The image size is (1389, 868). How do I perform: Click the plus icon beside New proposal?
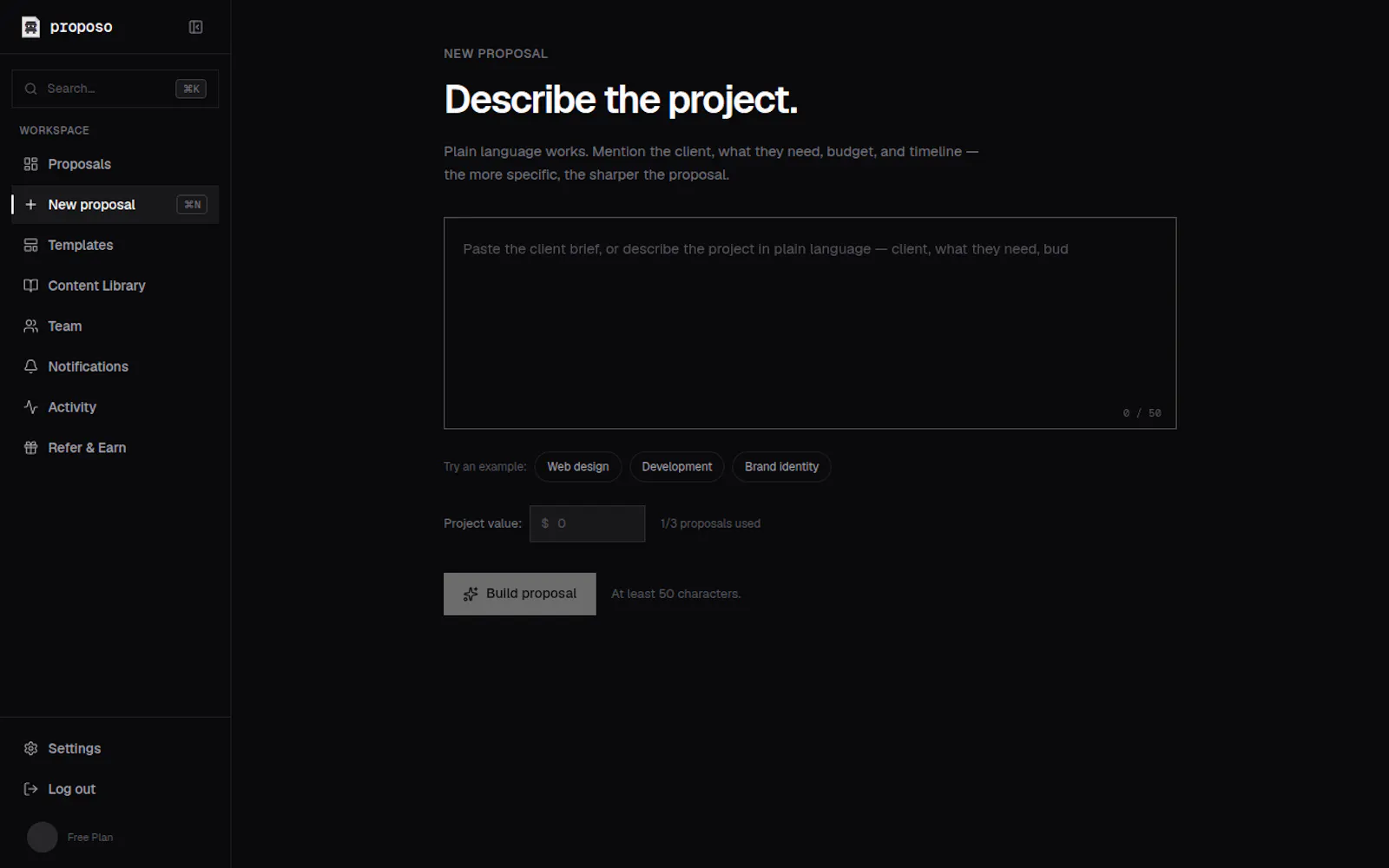click(31, 205)
